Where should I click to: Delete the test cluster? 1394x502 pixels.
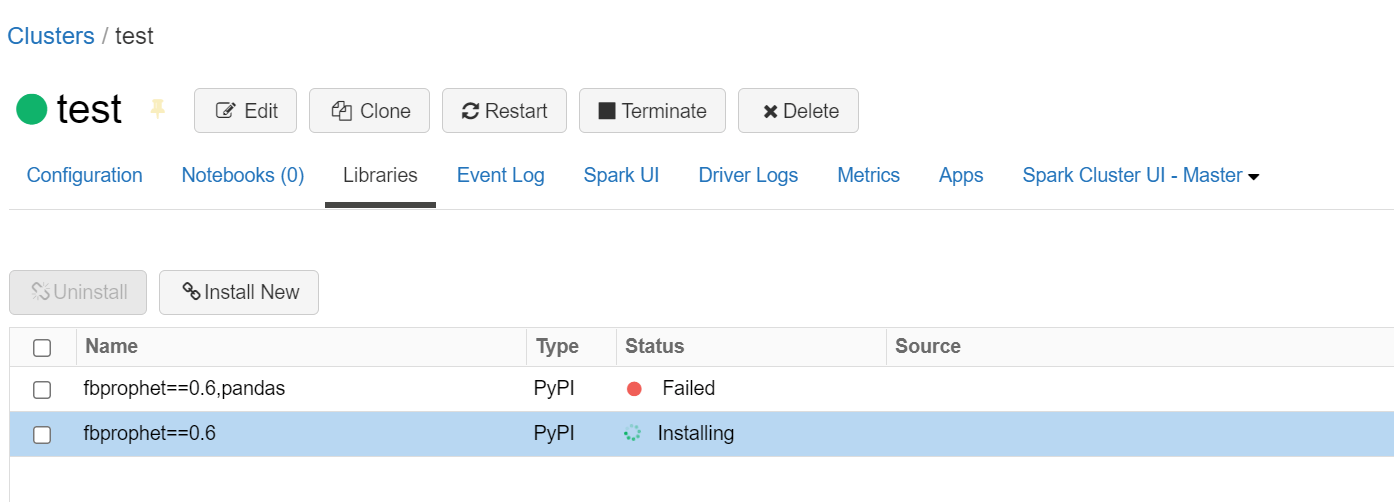798,111
